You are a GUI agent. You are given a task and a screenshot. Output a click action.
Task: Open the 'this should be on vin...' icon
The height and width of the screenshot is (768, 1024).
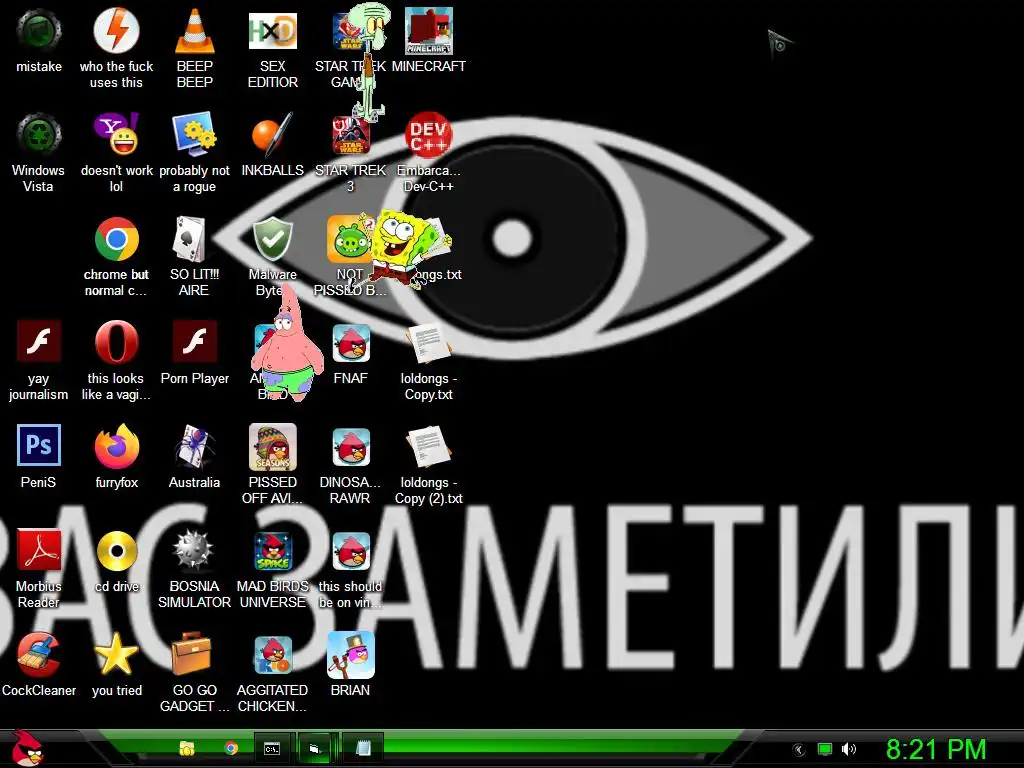click(x=351, y=551)
